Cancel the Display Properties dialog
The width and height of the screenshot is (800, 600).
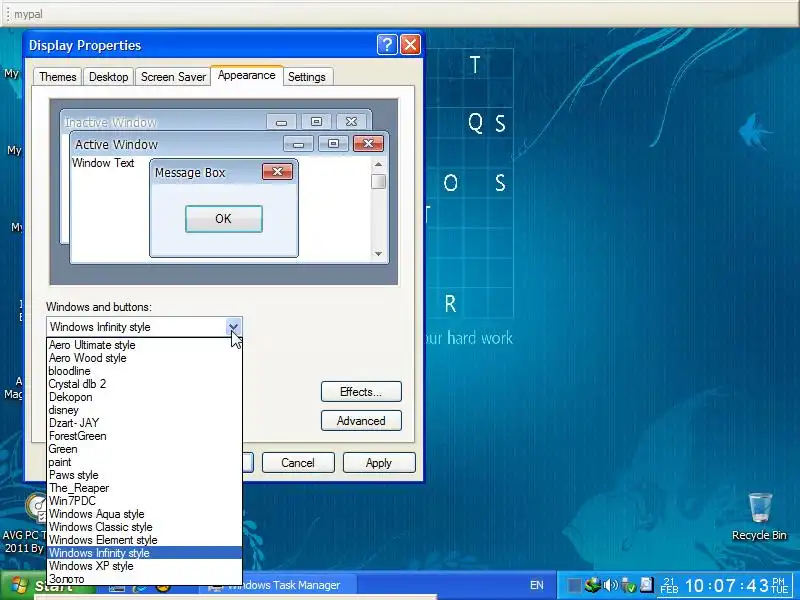298,463
